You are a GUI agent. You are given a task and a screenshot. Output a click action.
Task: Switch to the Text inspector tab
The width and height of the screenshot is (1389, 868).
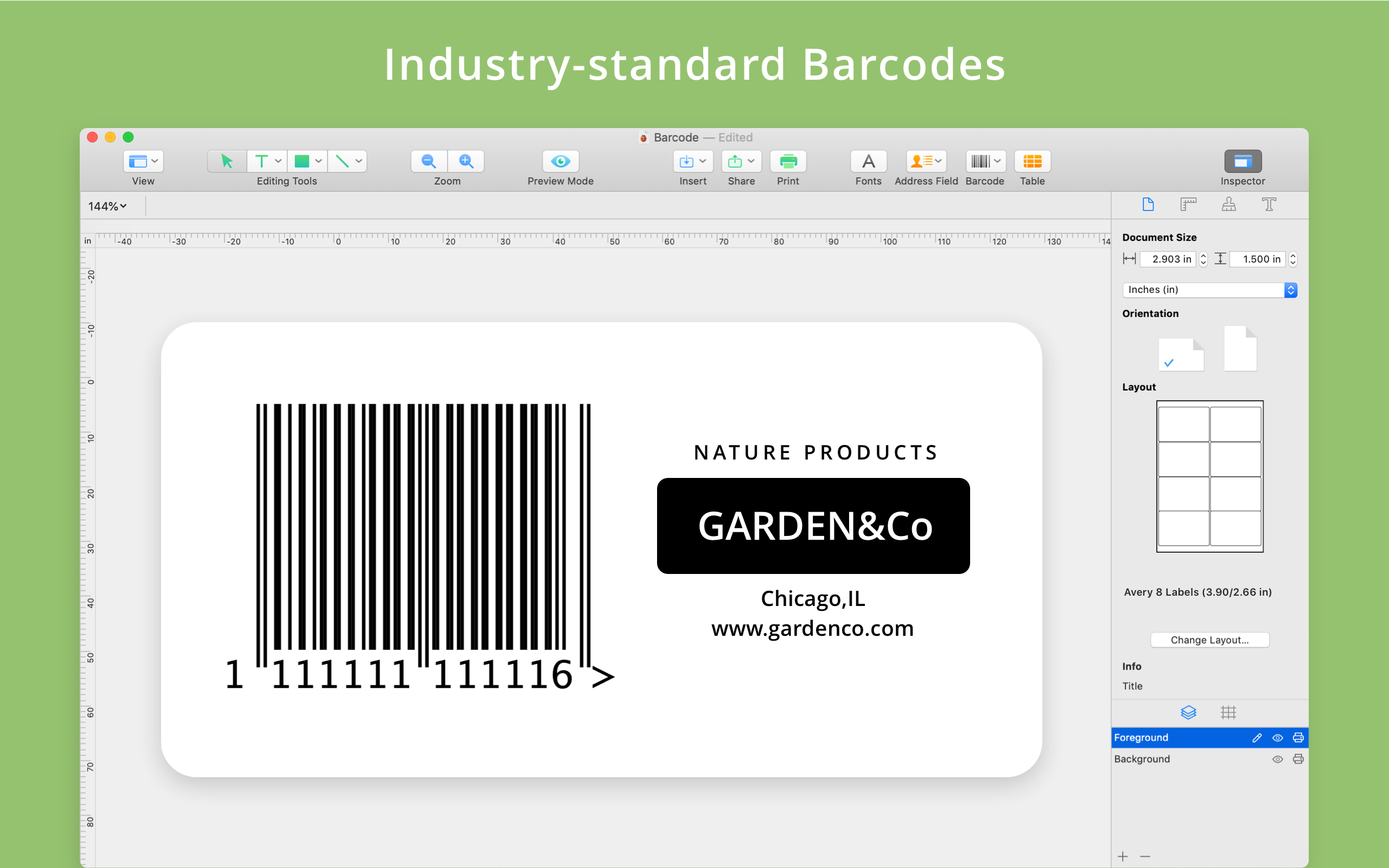(1269, 205)
